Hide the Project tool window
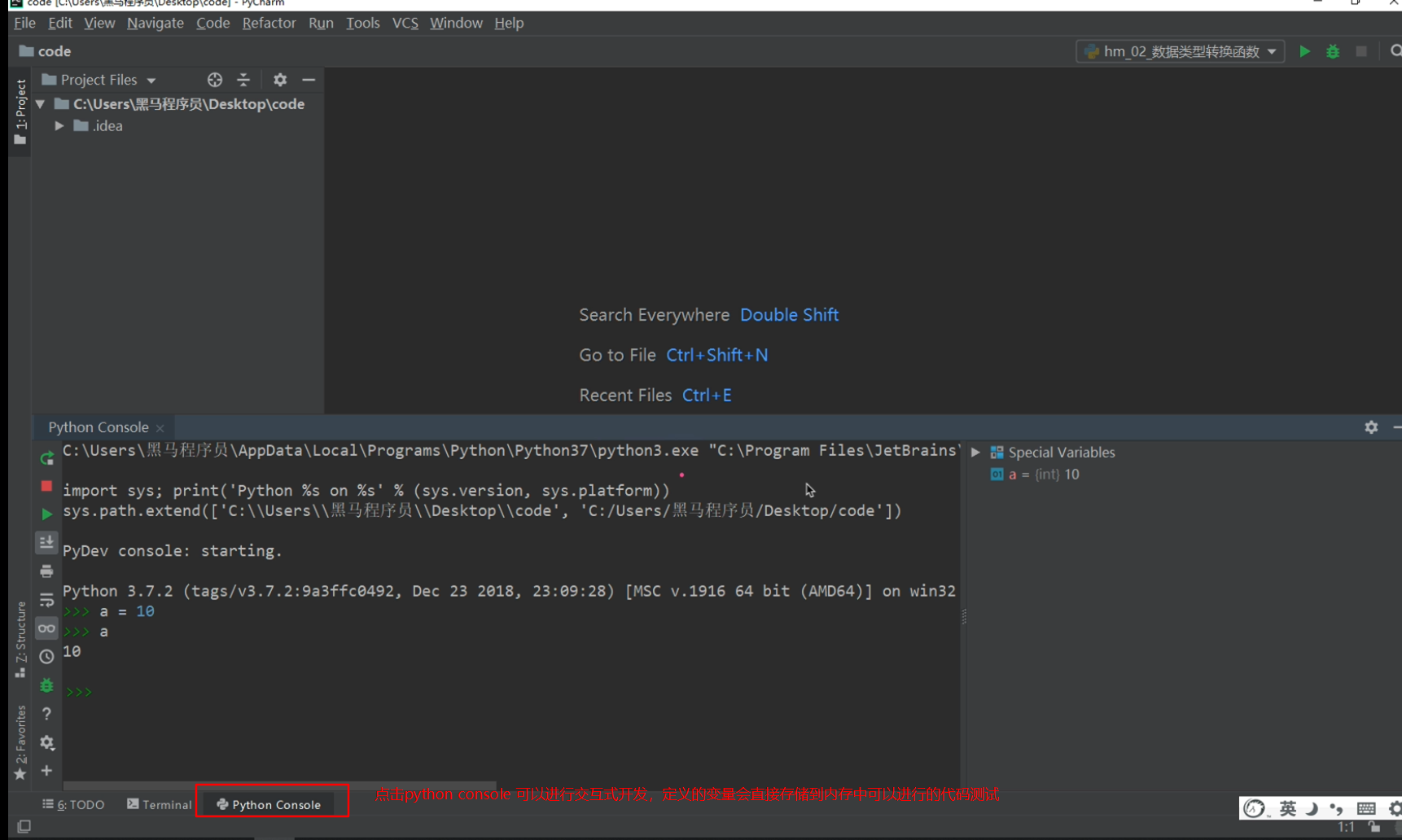The width and height of the screenshot is (1402, 840). pyautogui.click(x=309, y=80)
